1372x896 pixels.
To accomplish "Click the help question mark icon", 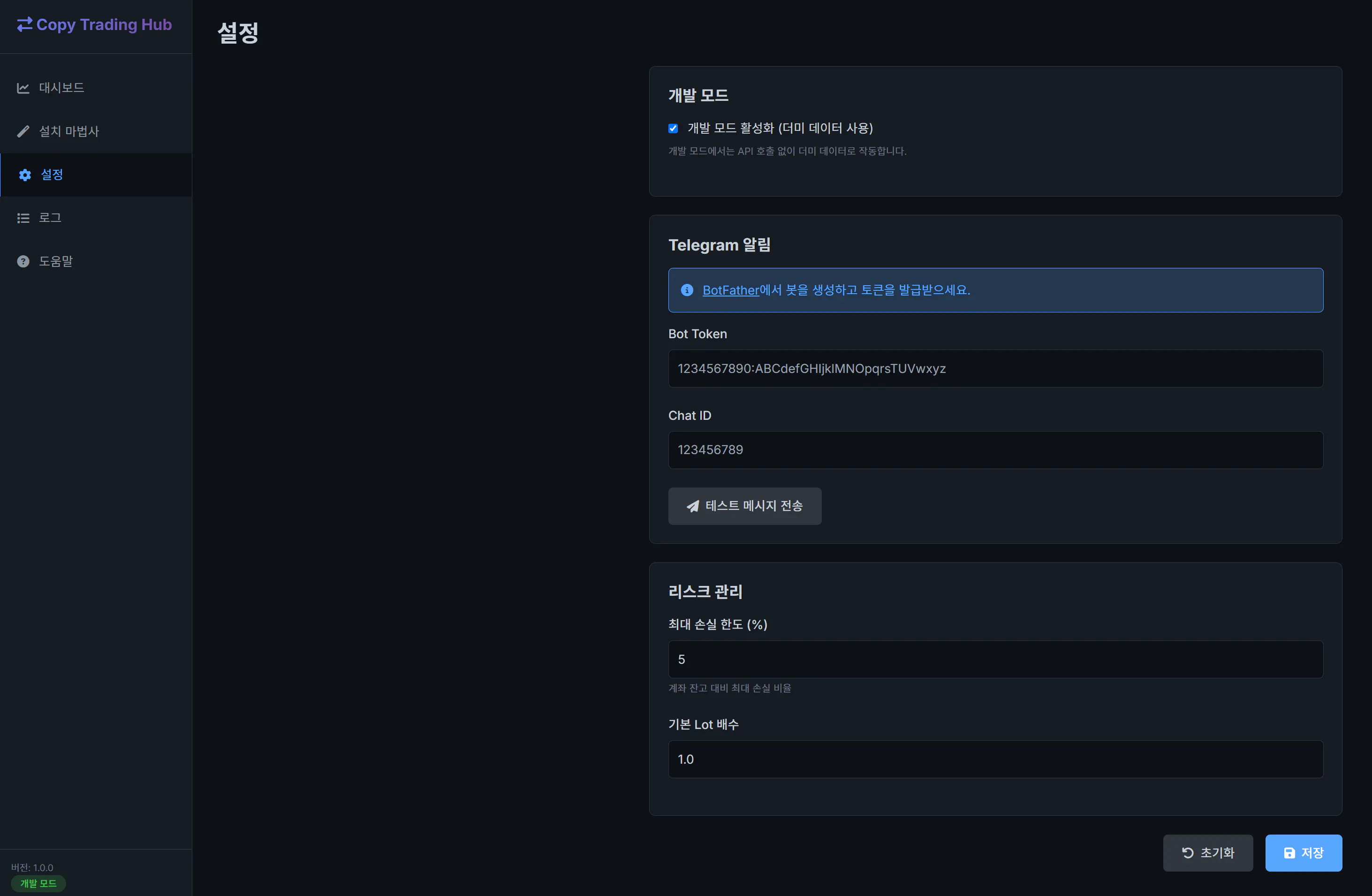I will [23, 261].
